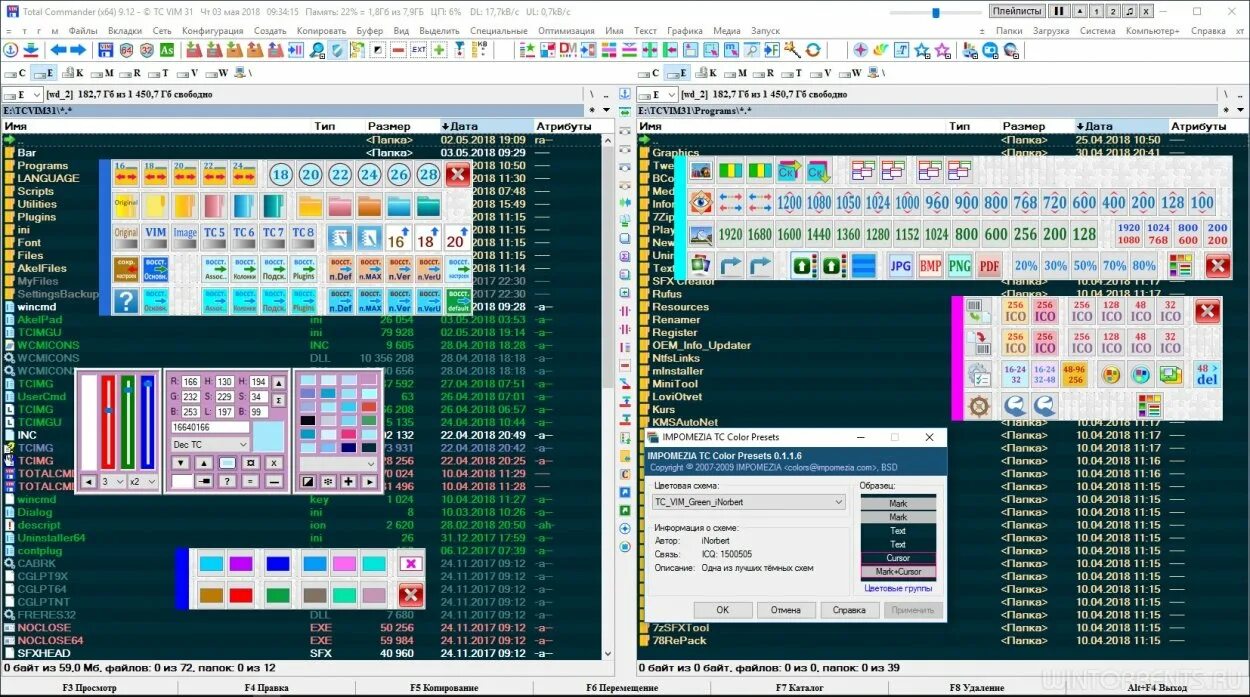Open the Оптимизация menu
This screenshot has width=1250, height=697.
[565, 31]
